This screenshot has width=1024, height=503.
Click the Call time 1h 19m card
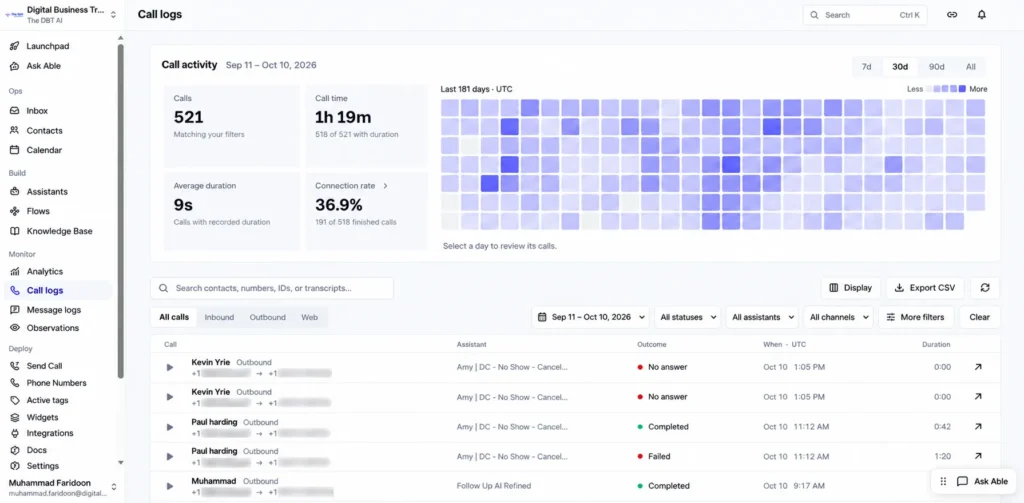click(366, 124)
